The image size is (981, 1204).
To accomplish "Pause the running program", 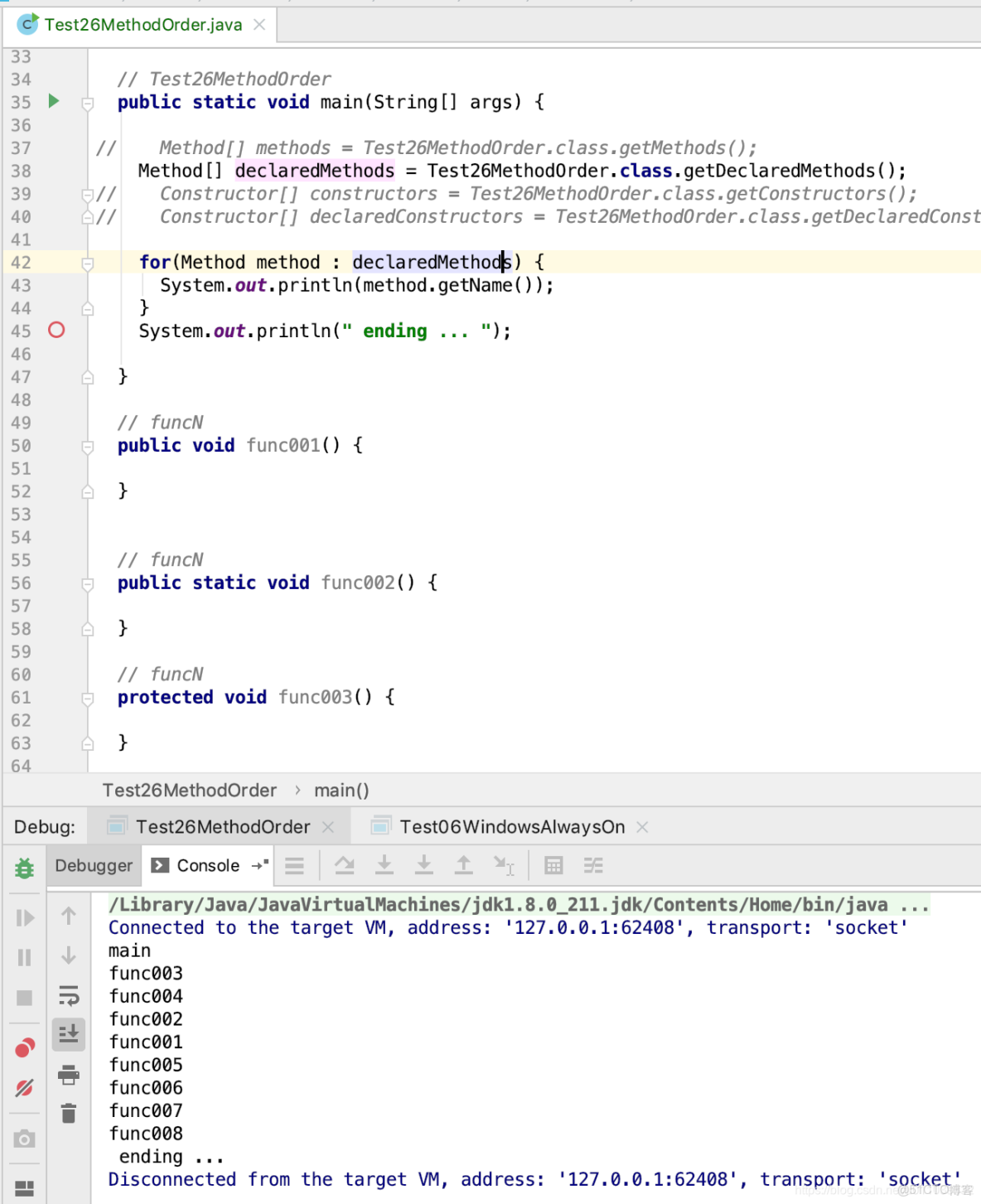I will pos(24,957).
